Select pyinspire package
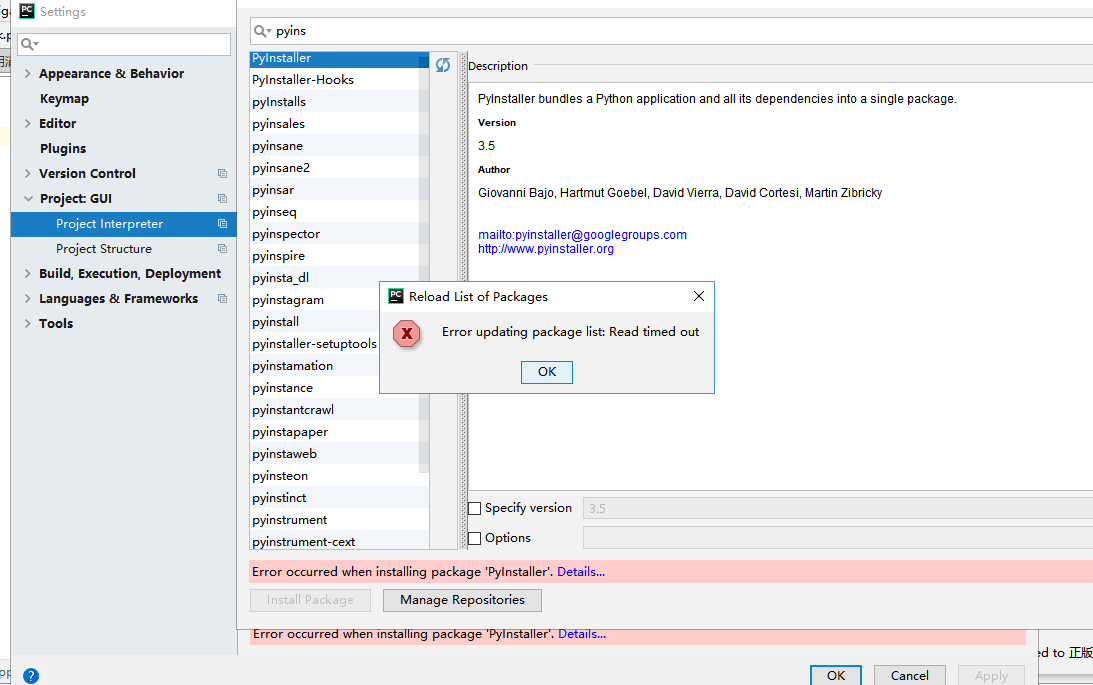Image resolution: width=1093 pixels, height=685 pixels. pos(339,256)
